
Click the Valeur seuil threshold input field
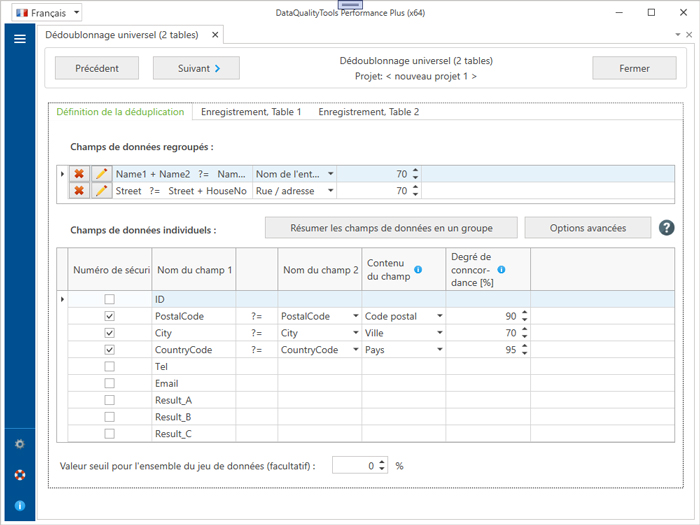(354, 466)
